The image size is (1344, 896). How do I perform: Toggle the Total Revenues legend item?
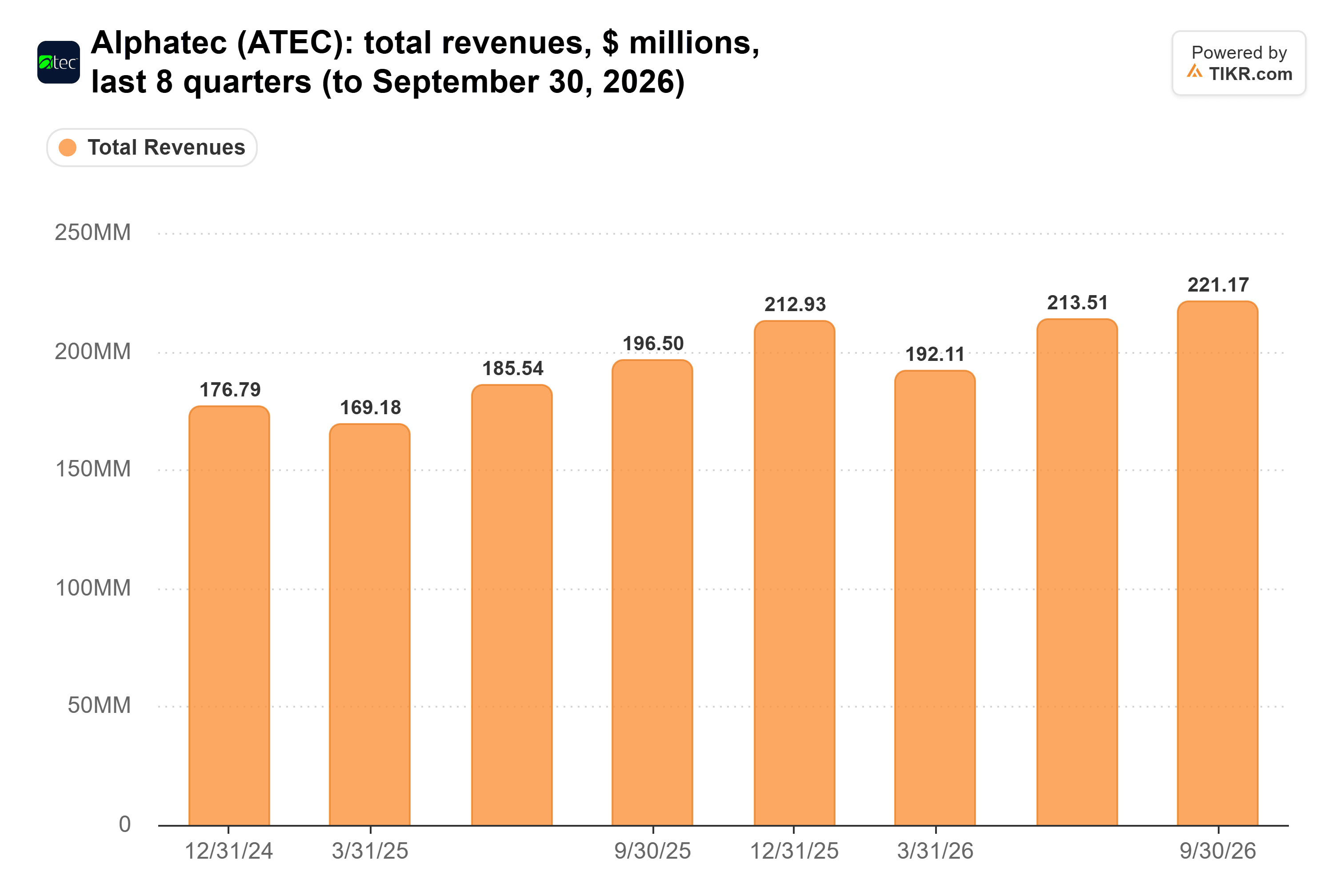[x=152, y=148]
